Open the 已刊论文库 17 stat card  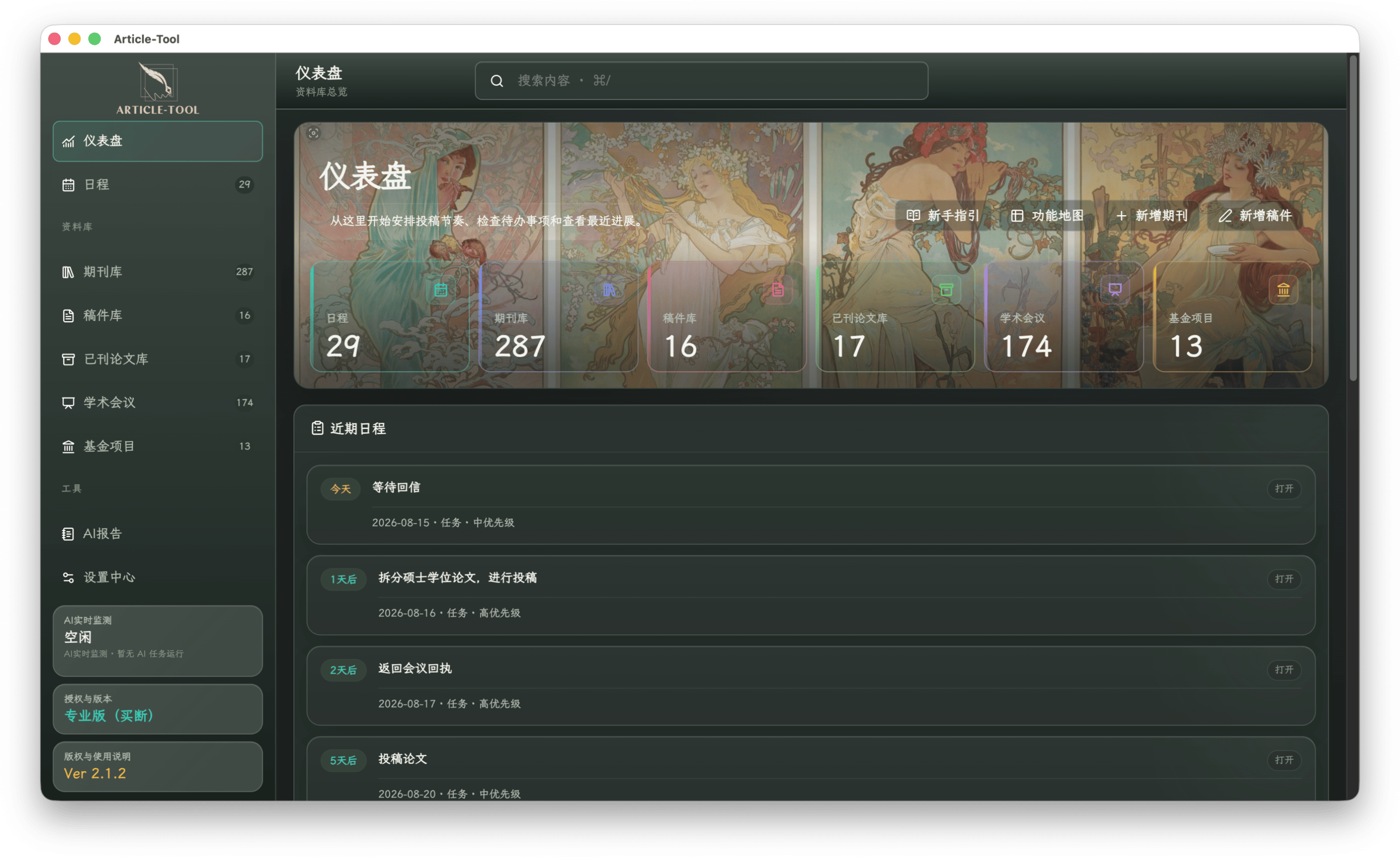pyautogui.click(x=895, y=317)
